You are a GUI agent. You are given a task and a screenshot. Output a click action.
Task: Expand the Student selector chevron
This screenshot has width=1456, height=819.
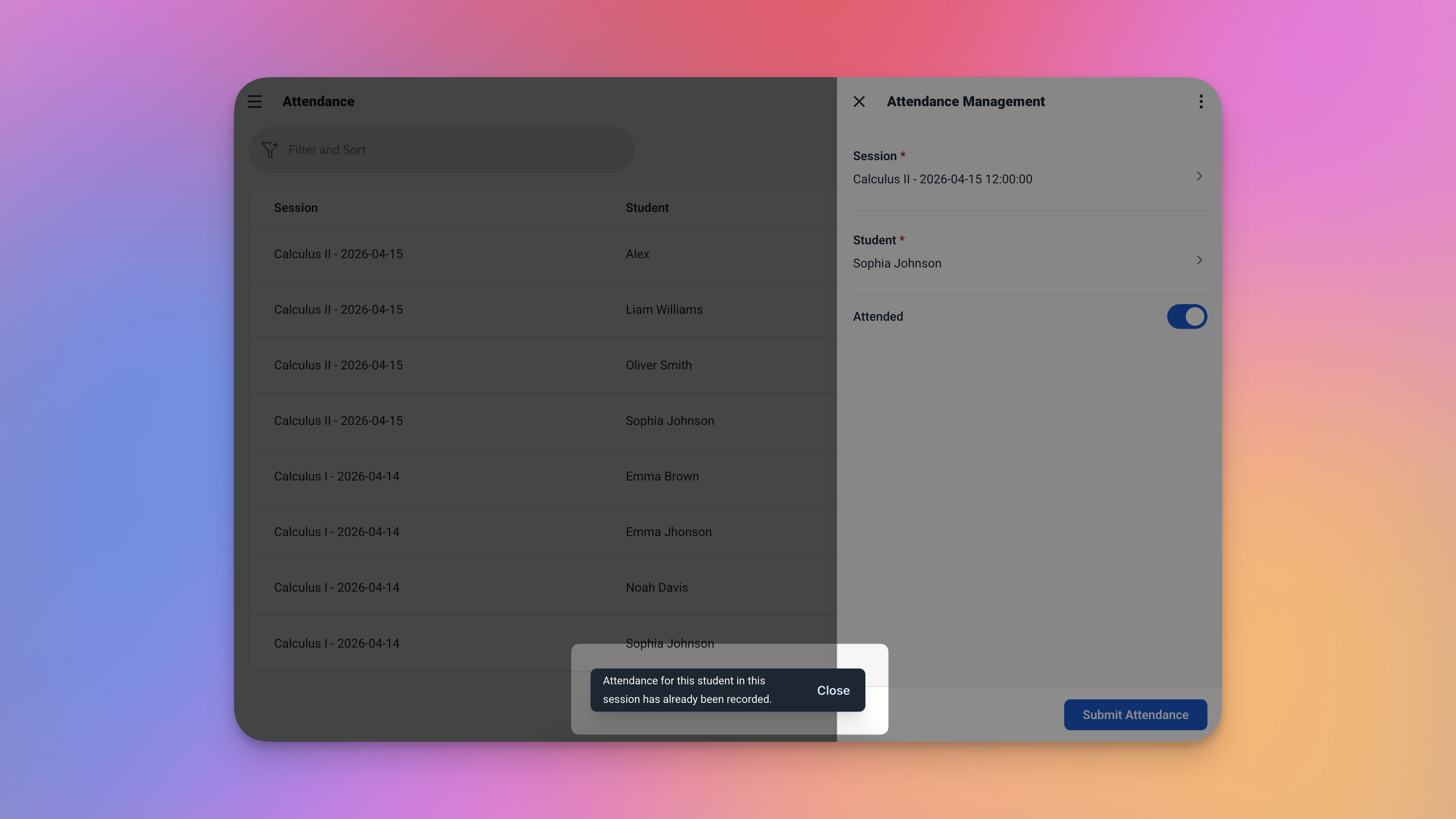[1199, 261]
